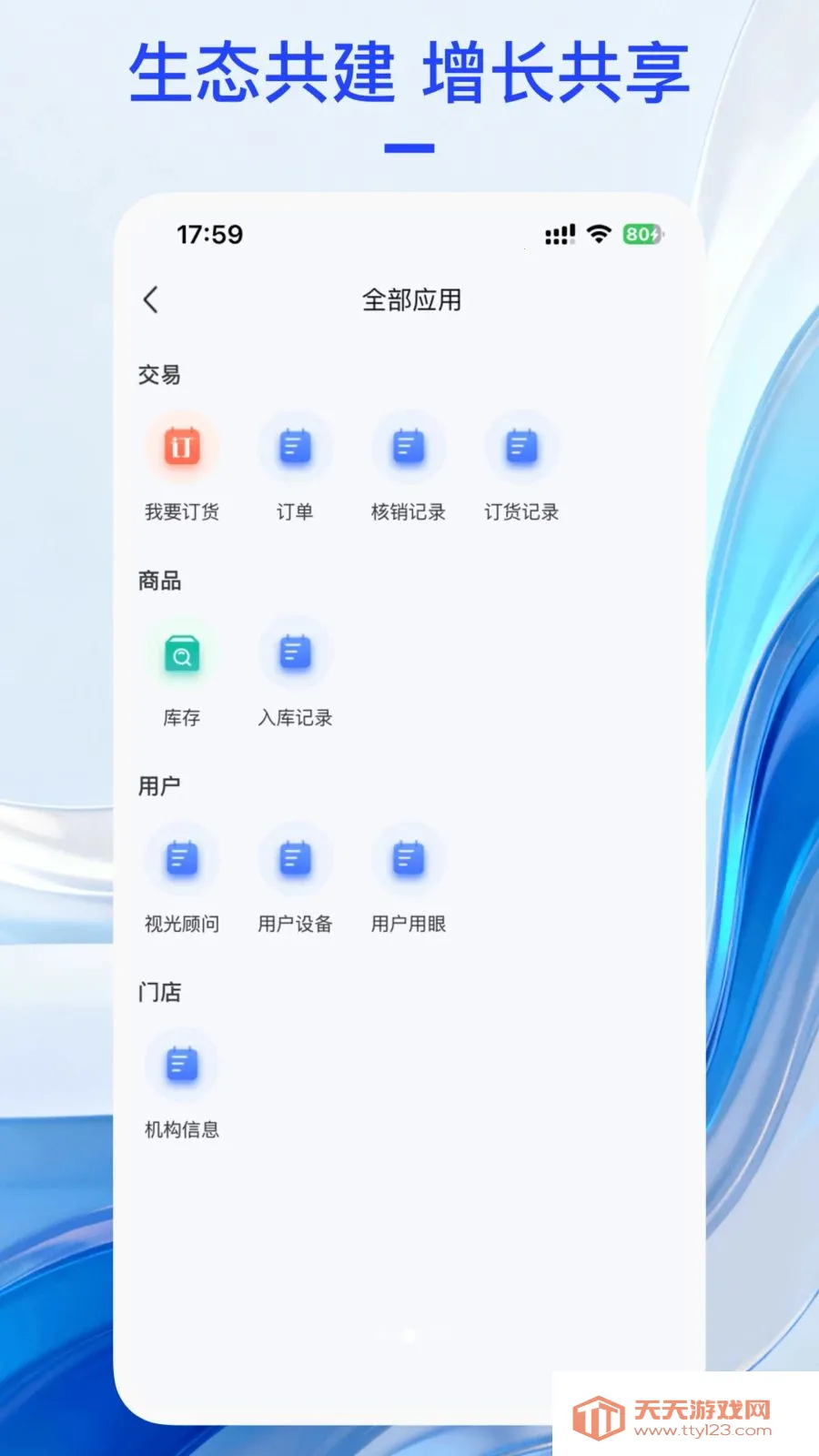Open the green 库存 inventory icon
The image size is (819, 1456).
pos(182,653)
